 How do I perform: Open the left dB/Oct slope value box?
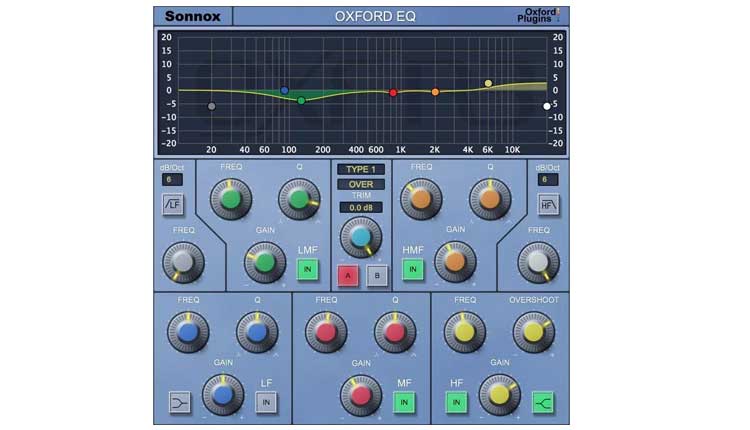[171, 180]
